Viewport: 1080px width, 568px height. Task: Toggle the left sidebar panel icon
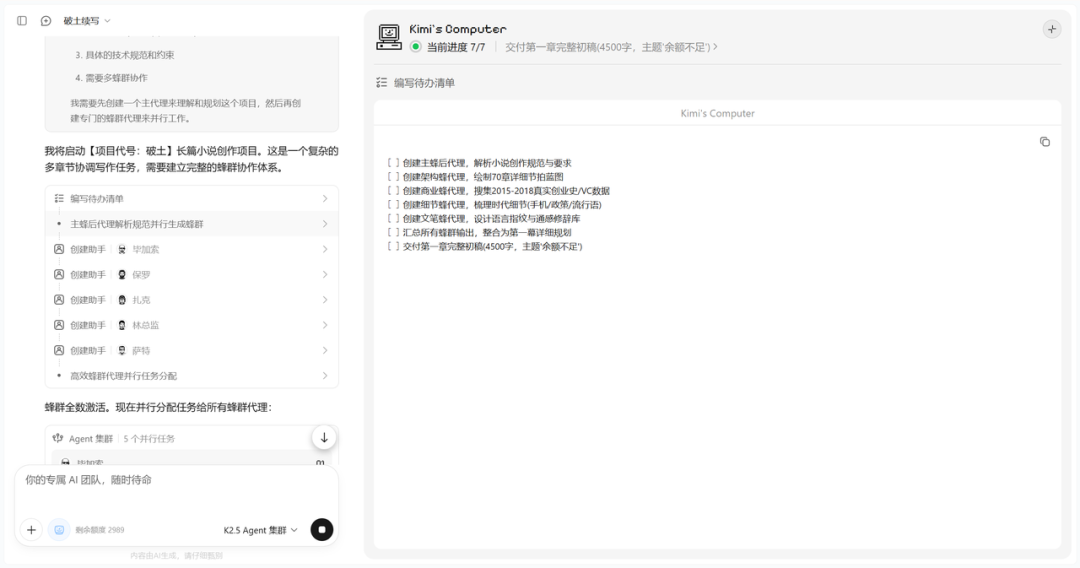coord(22,21)
